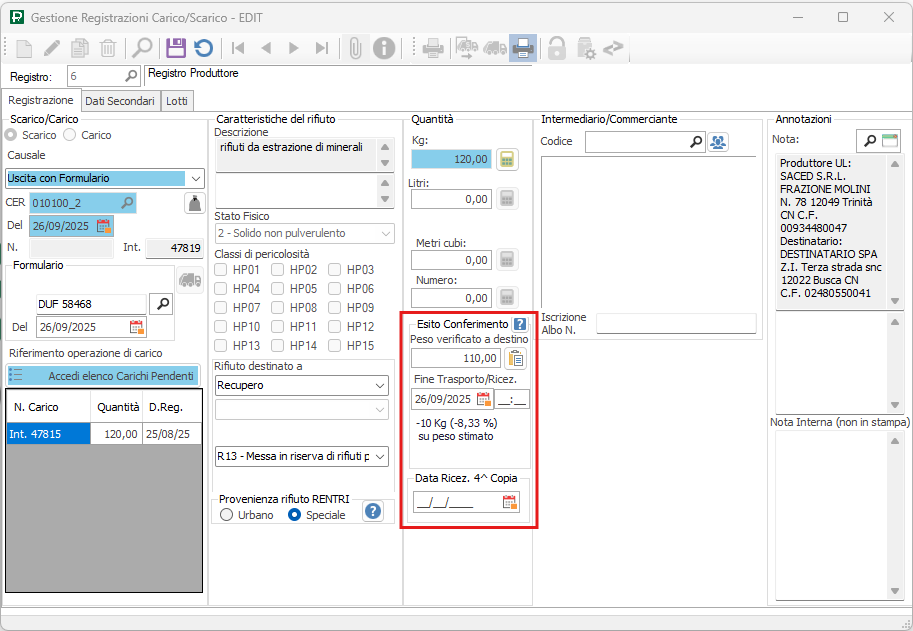This screenshot has height=631, width=913.
Task: Expand the Causale dropdown
Action: [196, 178]
